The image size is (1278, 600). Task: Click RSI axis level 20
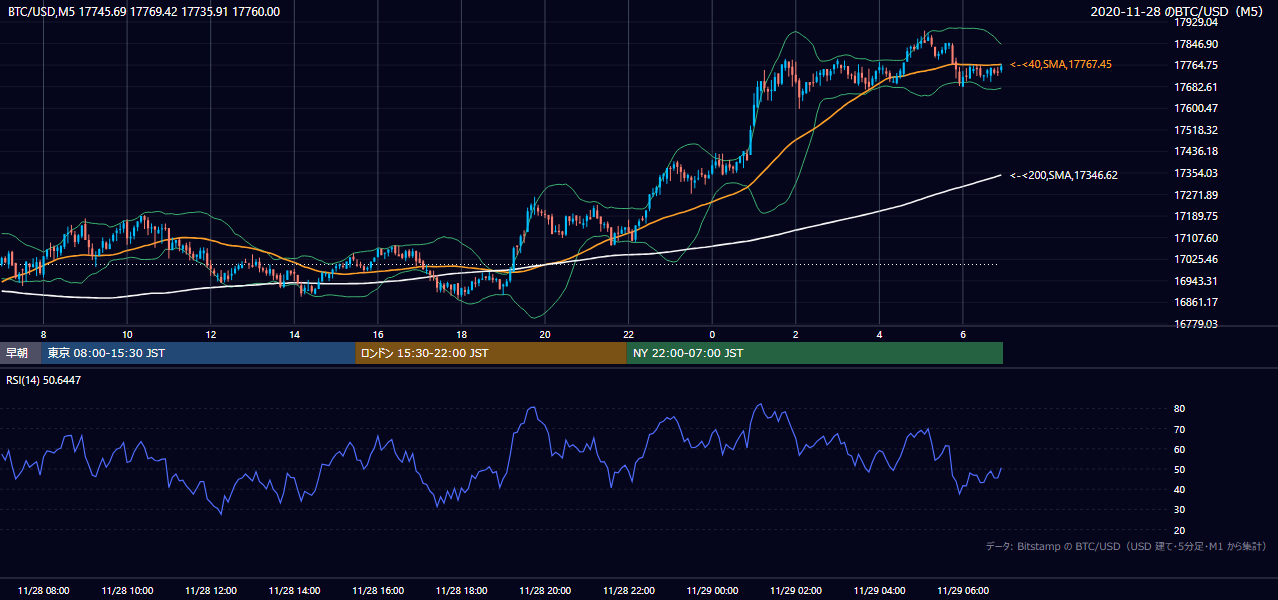tap(1180, 530)
